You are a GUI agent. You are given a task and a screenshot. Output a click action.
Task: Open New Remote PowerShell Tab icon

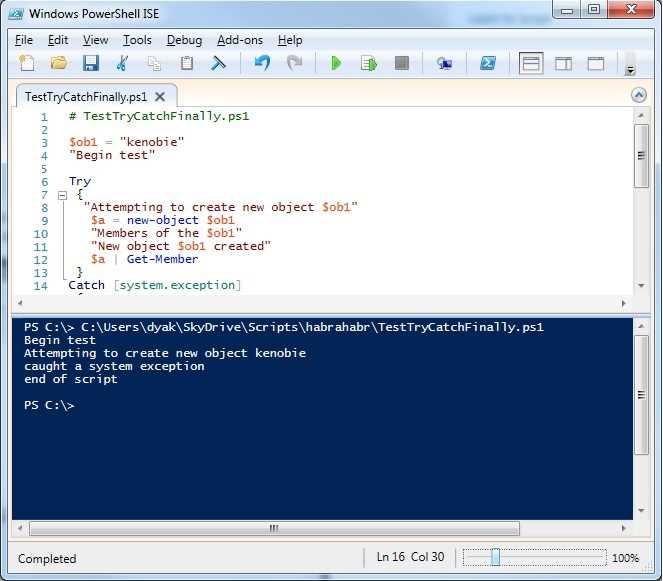[444, 63]
